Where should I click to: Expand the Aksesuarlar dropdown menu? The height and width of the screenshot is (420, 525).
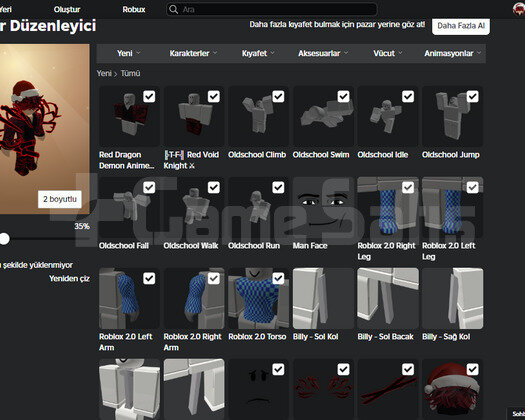point(323,53)
